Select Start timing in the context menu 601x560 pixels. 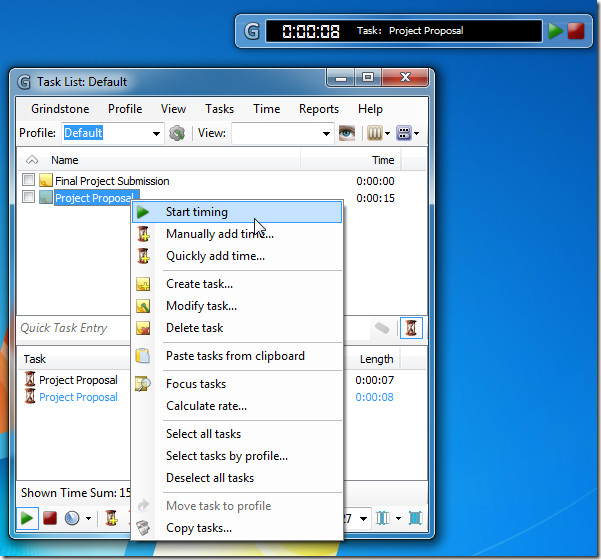[x=237, y=212]
